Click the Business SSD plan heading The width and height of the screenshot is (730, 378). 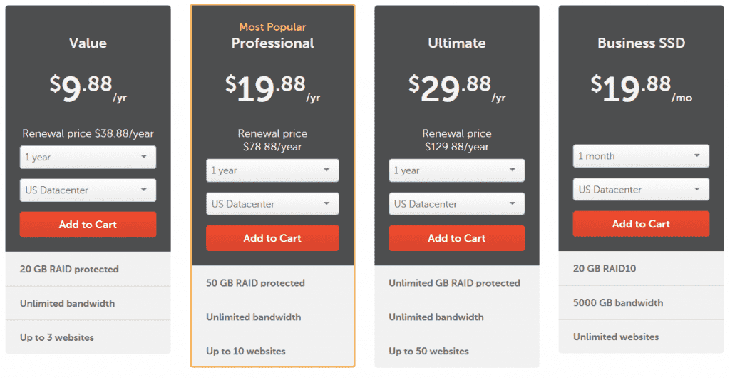point(641,43)
